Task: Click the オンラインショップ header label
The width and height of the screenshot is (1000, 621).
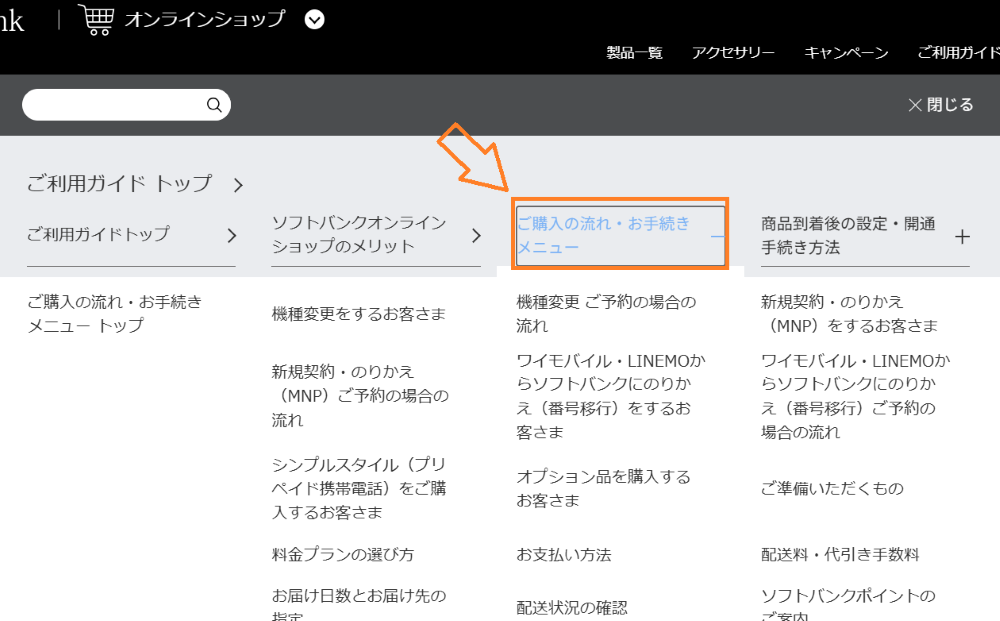Action: pos(205,19)
